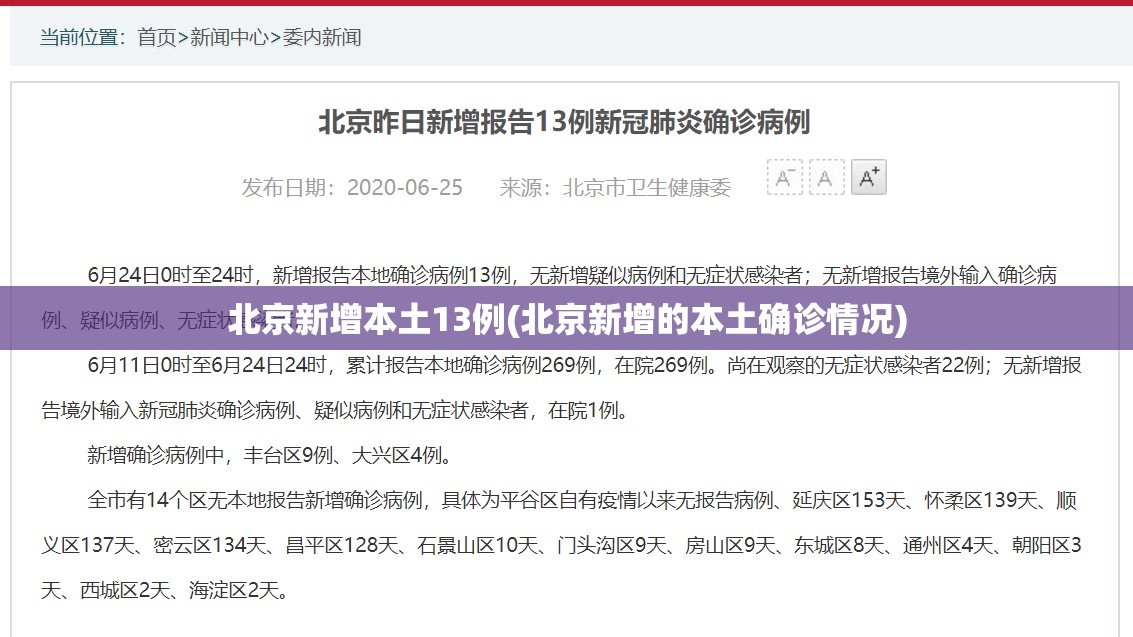The width and height of the screenshot is (1133, 637).
Task: Click the increase font size A+ icon
Action: pos(869,178)
